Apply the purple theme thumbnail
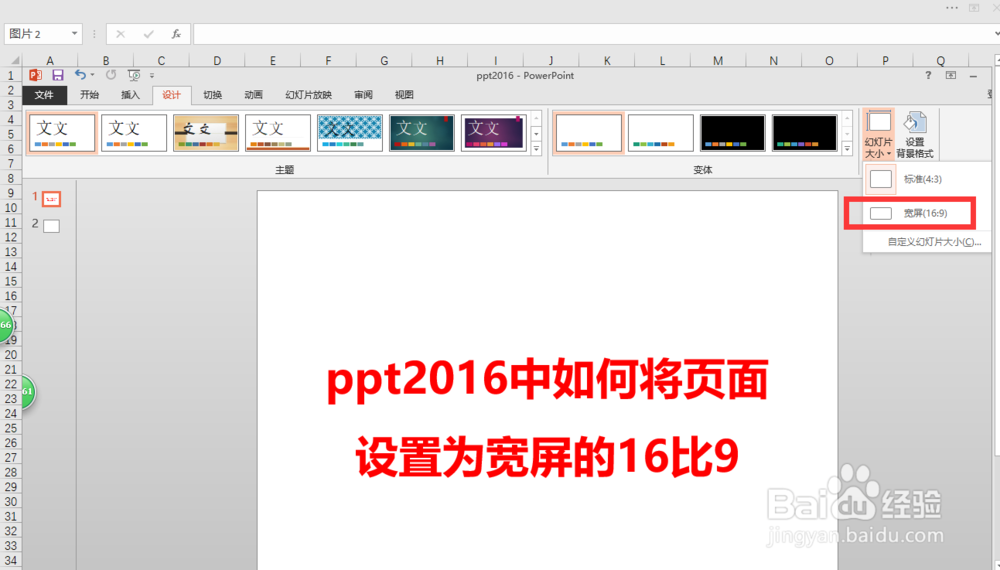The image size is (1000, 570). (494, 133)
